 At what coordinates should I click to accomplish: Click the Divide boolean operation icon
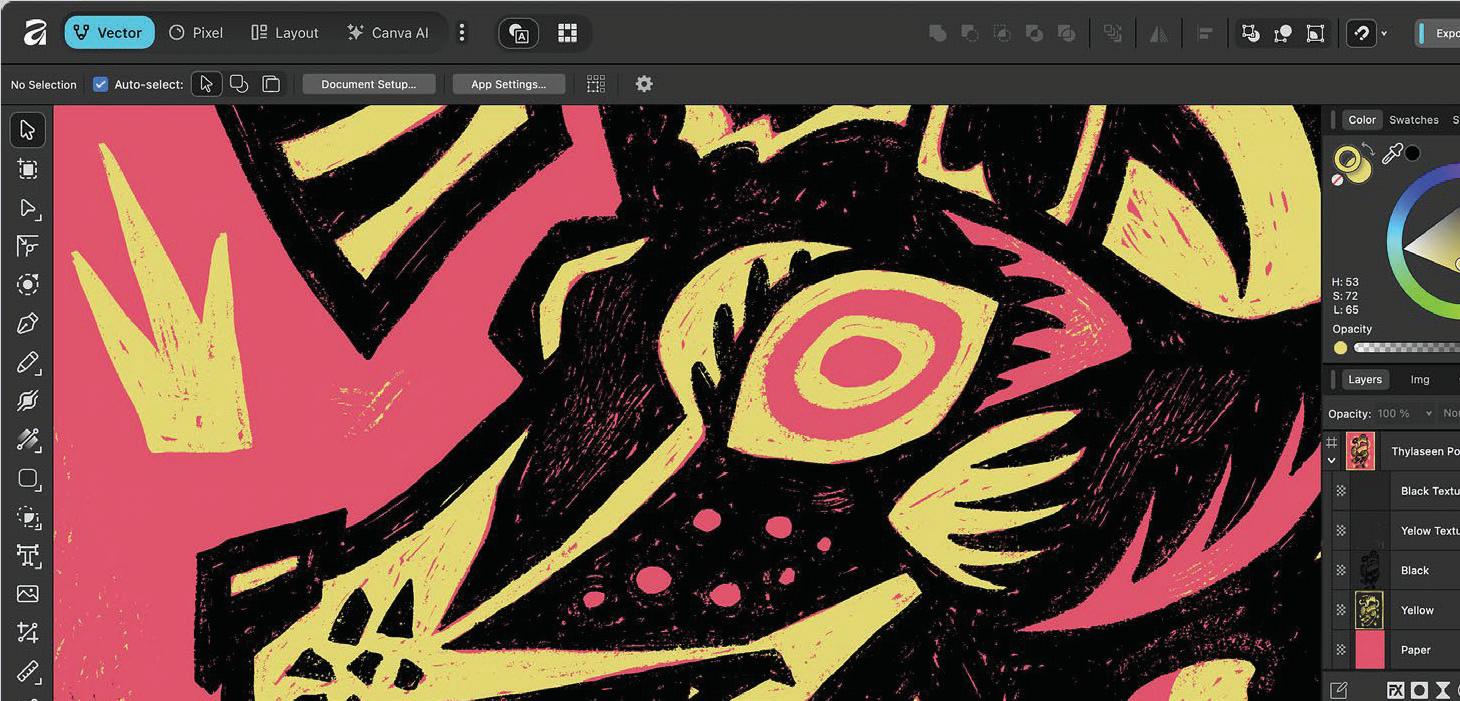click(x=1066, y=33)
